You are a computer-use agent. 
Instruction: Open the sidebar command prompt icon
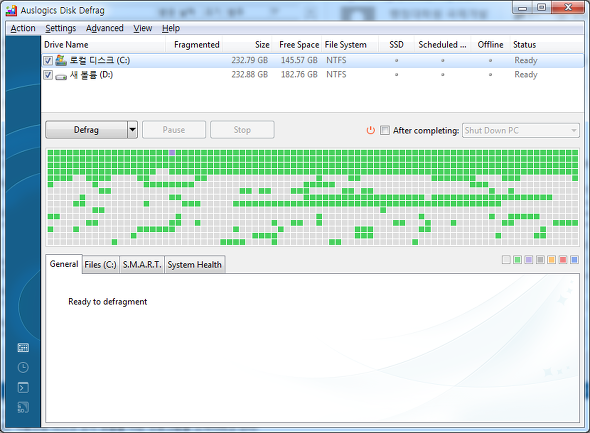23,387
